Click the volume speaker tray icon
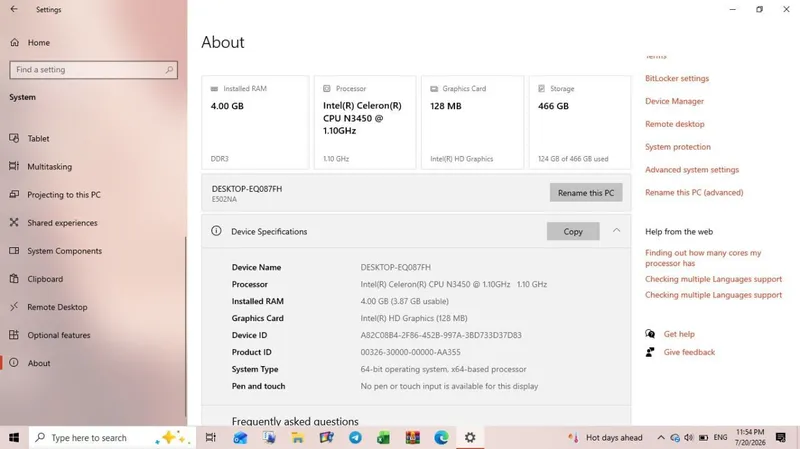The width and height of the screenshot is (800, 449). [x=689, y=437]
